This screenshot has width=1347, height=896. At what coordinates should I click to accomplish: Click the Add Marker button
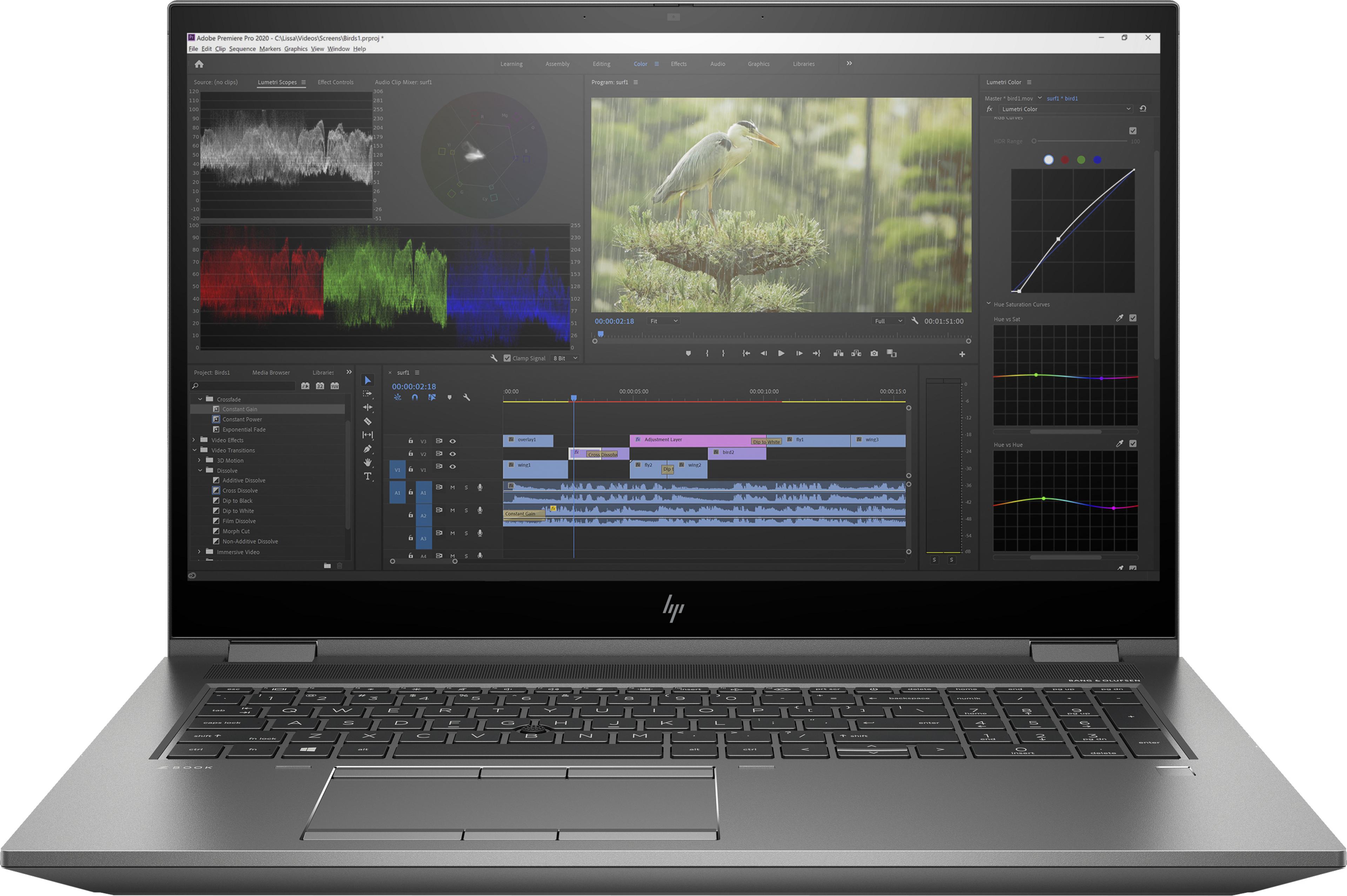[x=689, y=354]
